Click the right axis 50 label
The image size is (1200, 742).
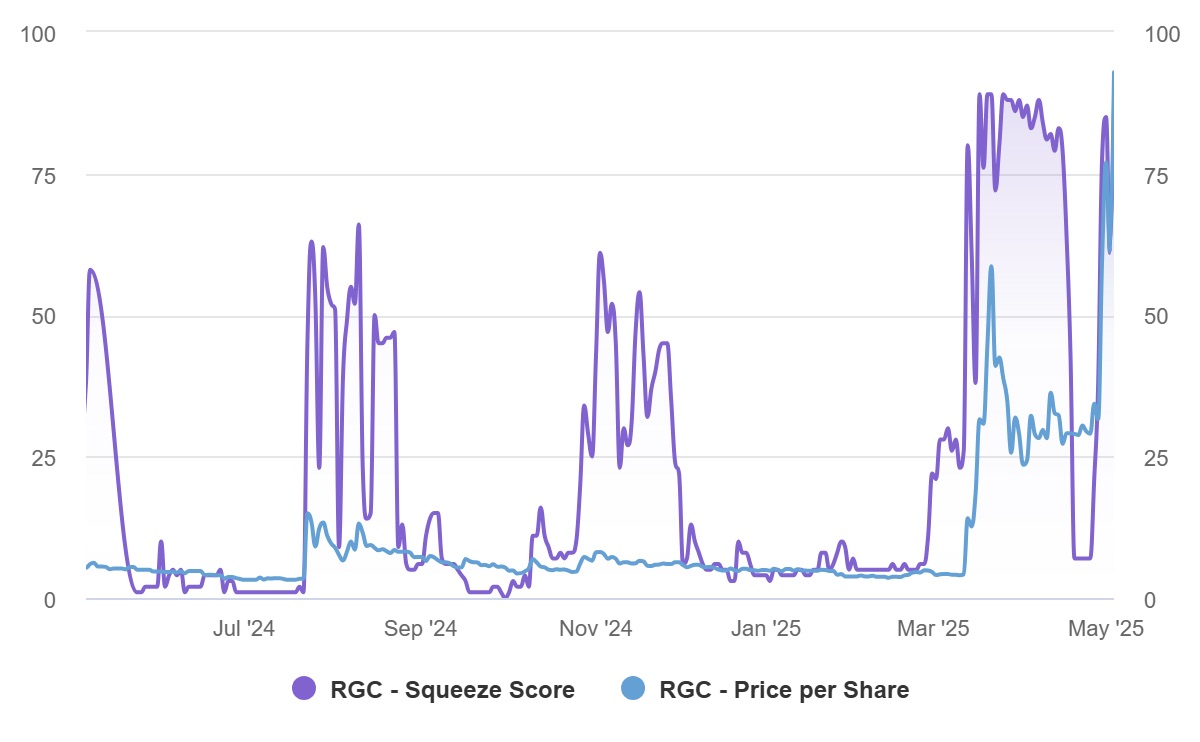tap(1156, 317)
